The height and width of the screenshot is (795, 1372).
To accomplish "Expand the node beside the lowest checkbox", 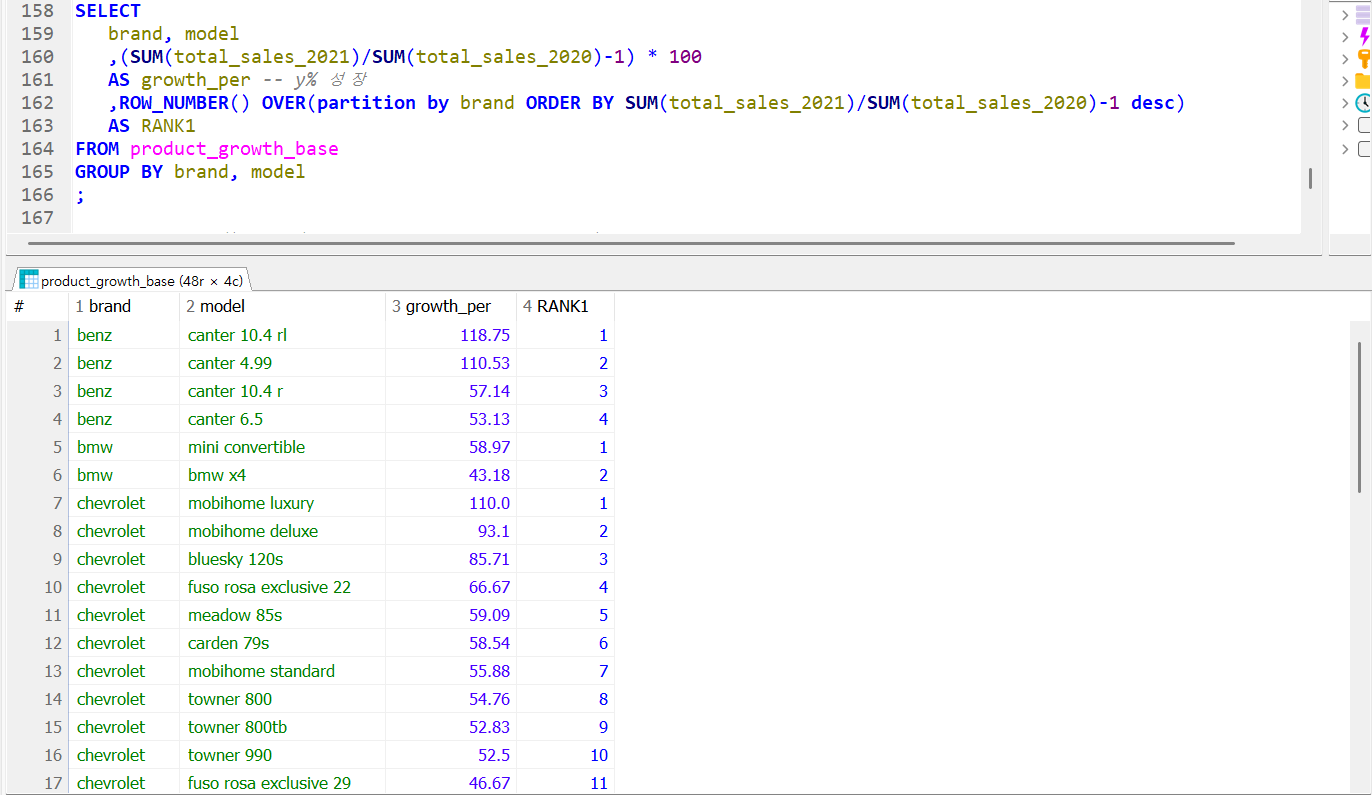I will (1345, 148).
